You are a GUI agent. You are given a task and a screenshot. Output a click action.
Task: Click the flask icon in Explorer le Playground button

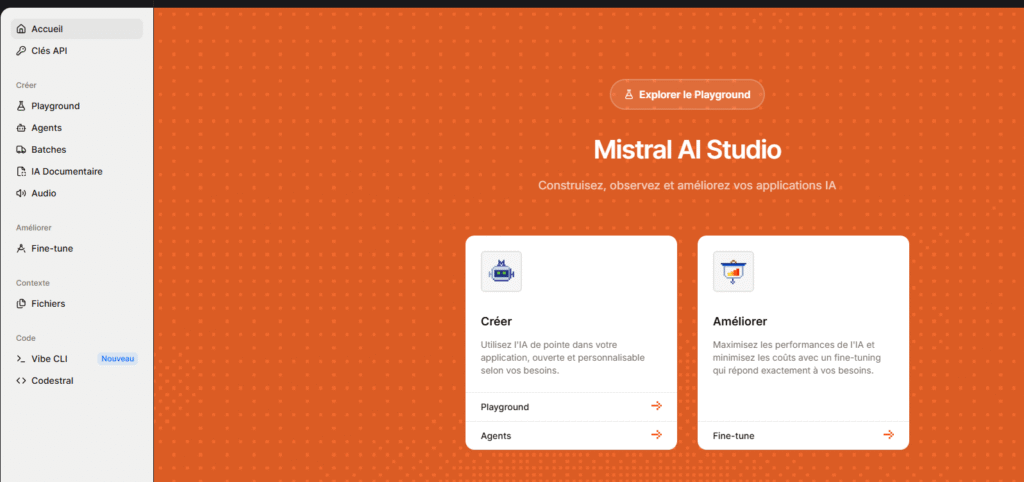629,95
